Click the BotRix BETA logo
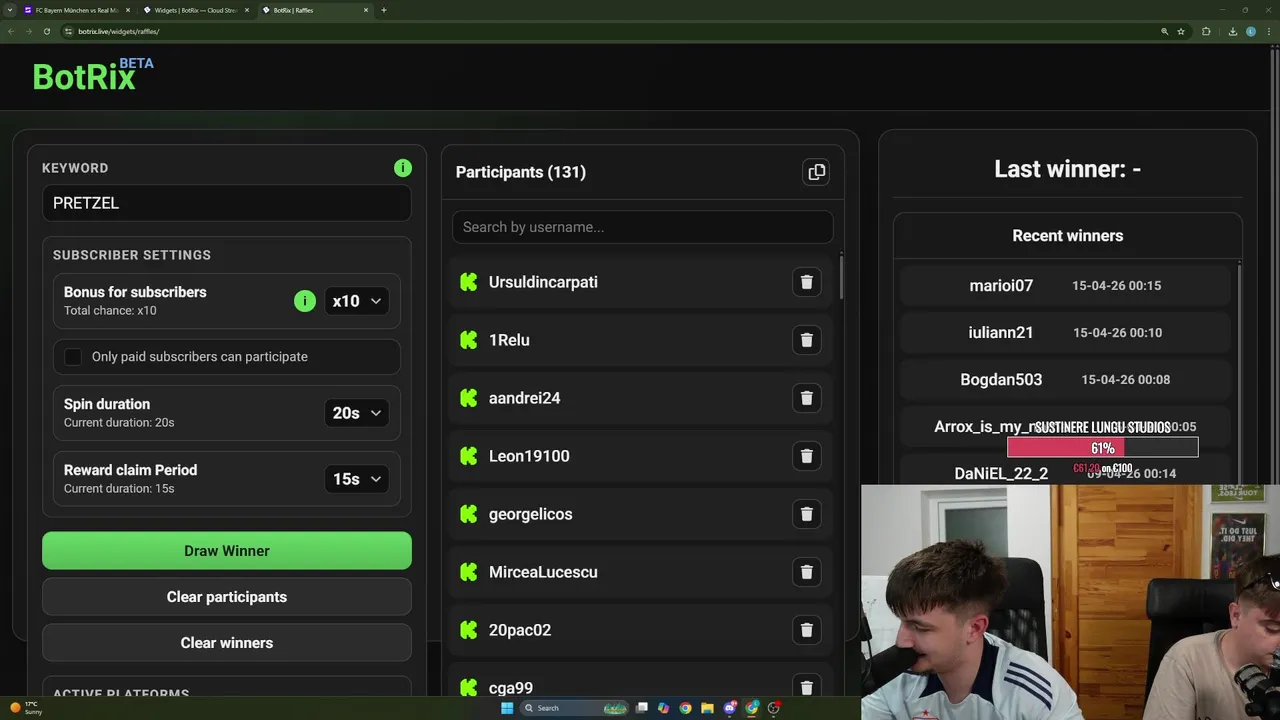Viewport: 1280px width, 720px height. [x=93, y=75]
